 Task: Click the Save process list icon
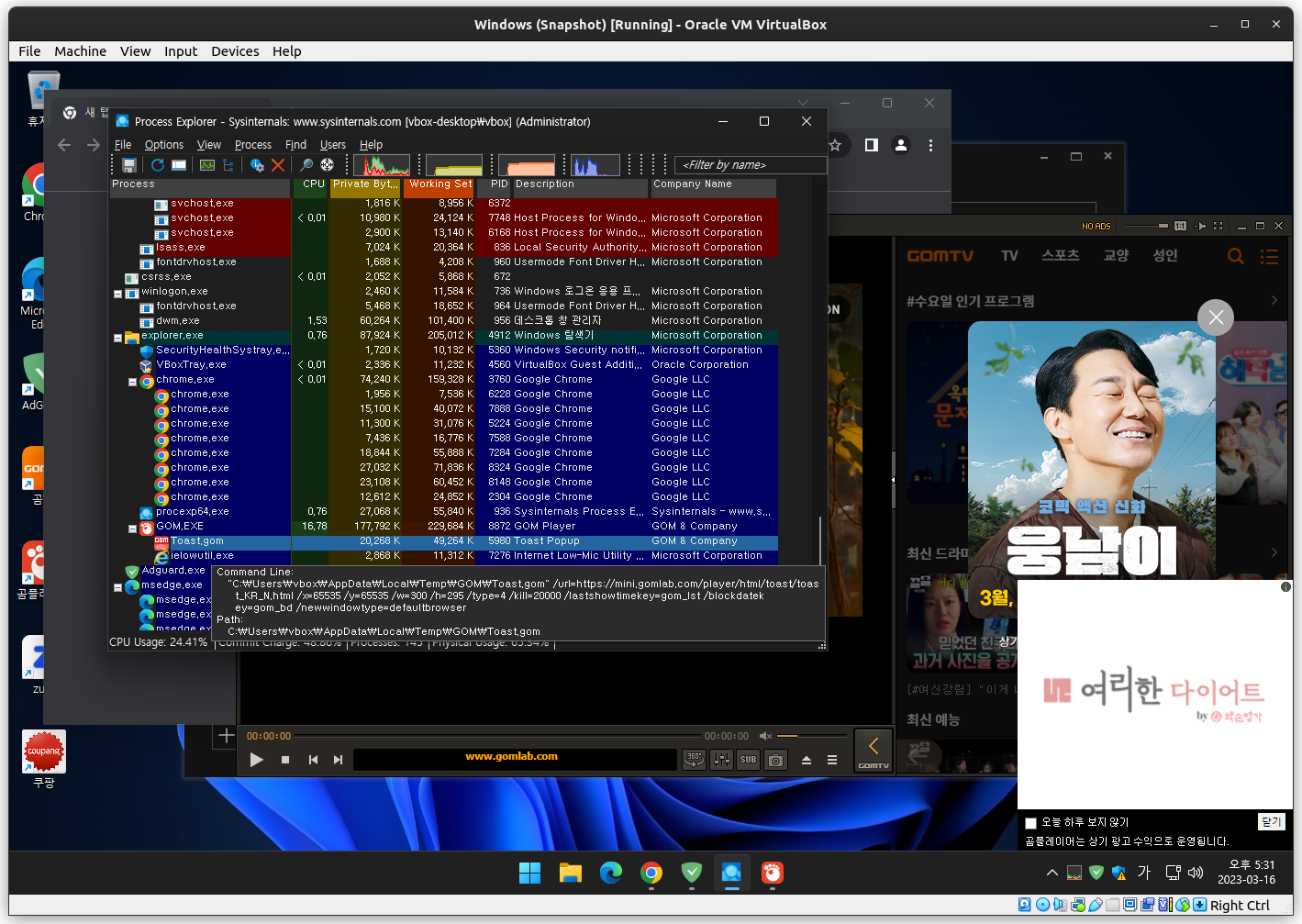point(128,165)
